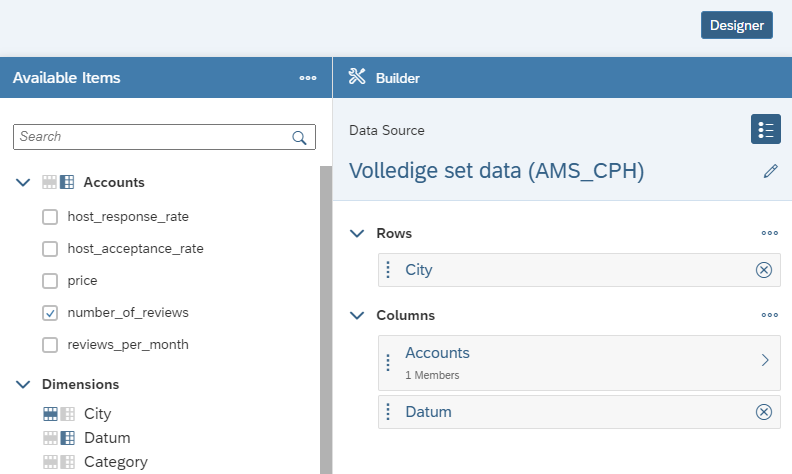
Task: Open Rows more options ellipsis
Action: 769,233
